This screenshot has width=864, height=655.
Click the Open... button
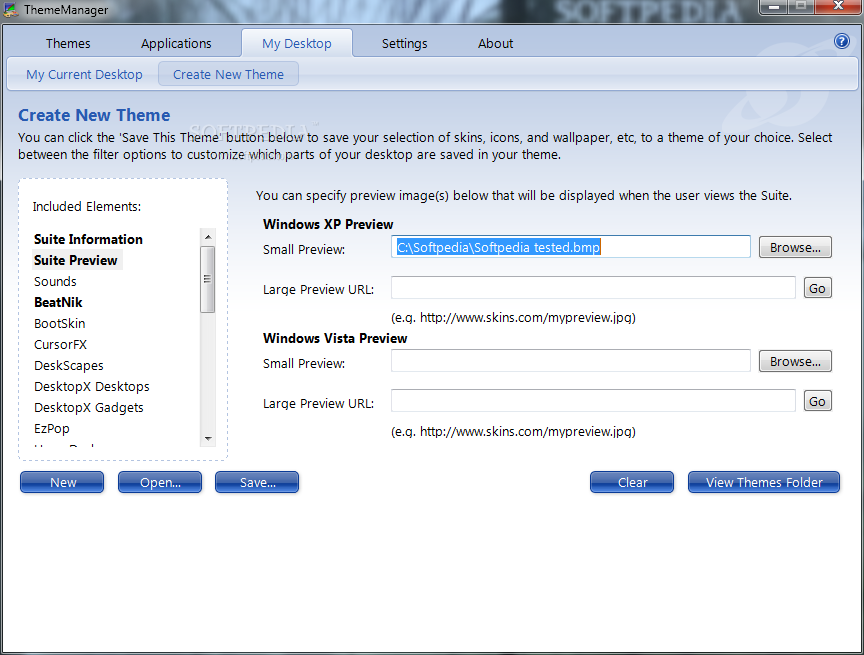160,482
